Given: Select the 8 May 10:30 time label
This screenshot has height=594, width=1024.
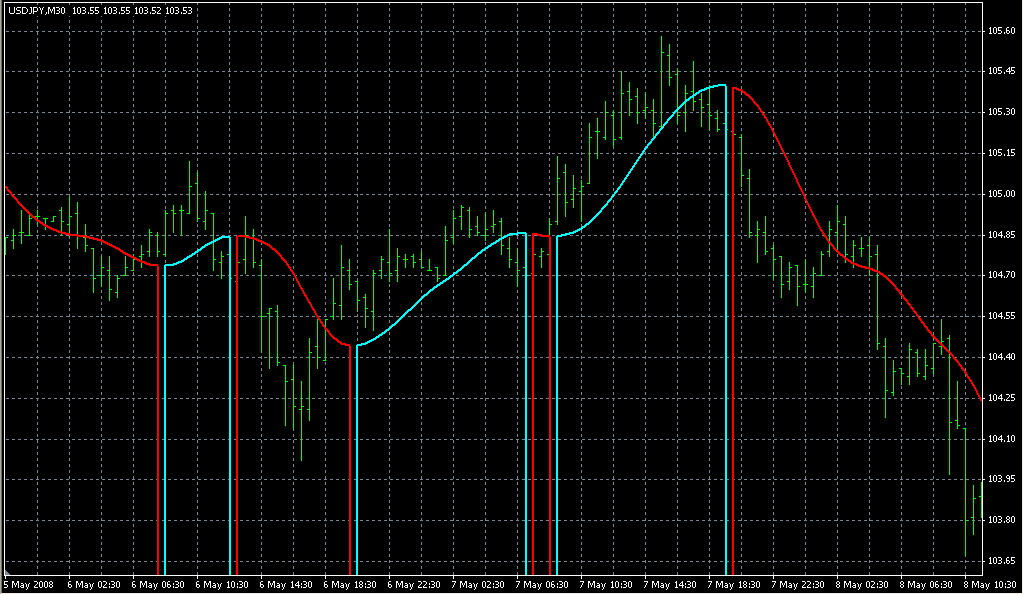Looking at the screenshot, I should (x=990, y=584).
